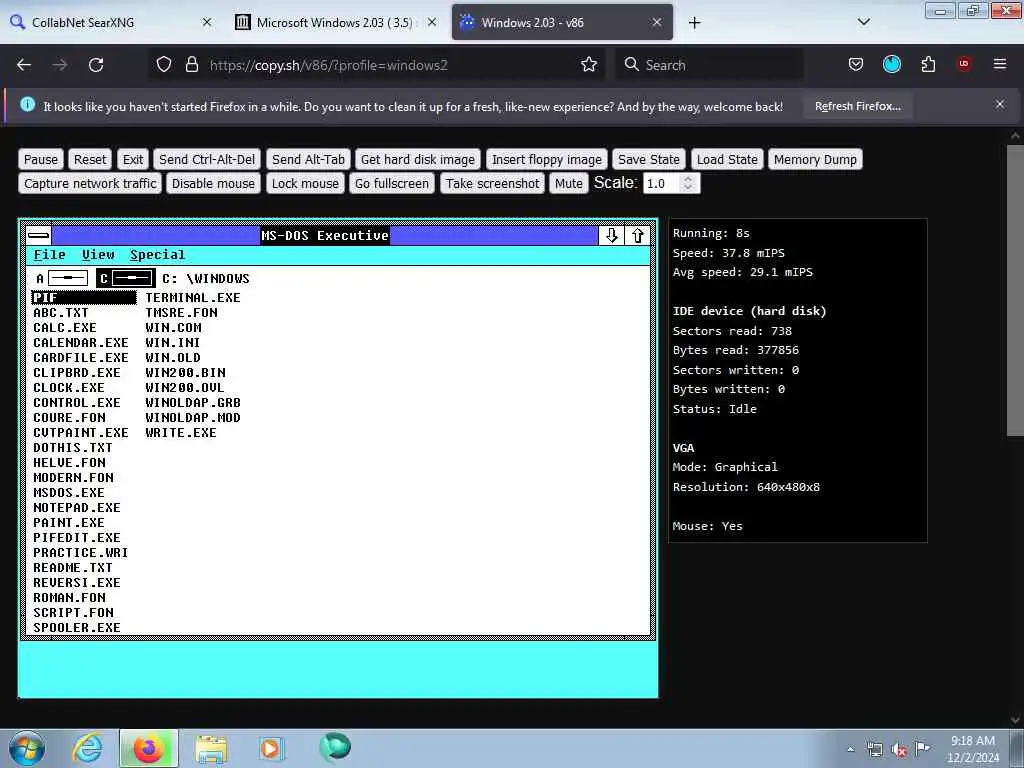Click the padlock site info icon
Viewport: 1024px width, 768px height.
(x=191, y=65)
